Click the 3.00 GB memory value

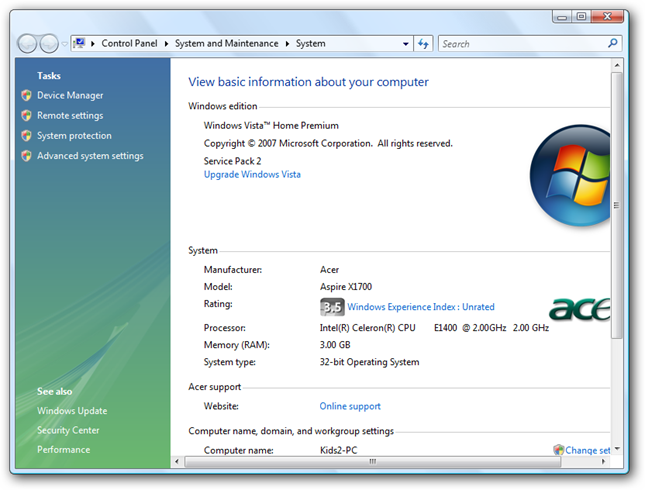point(335,345)
